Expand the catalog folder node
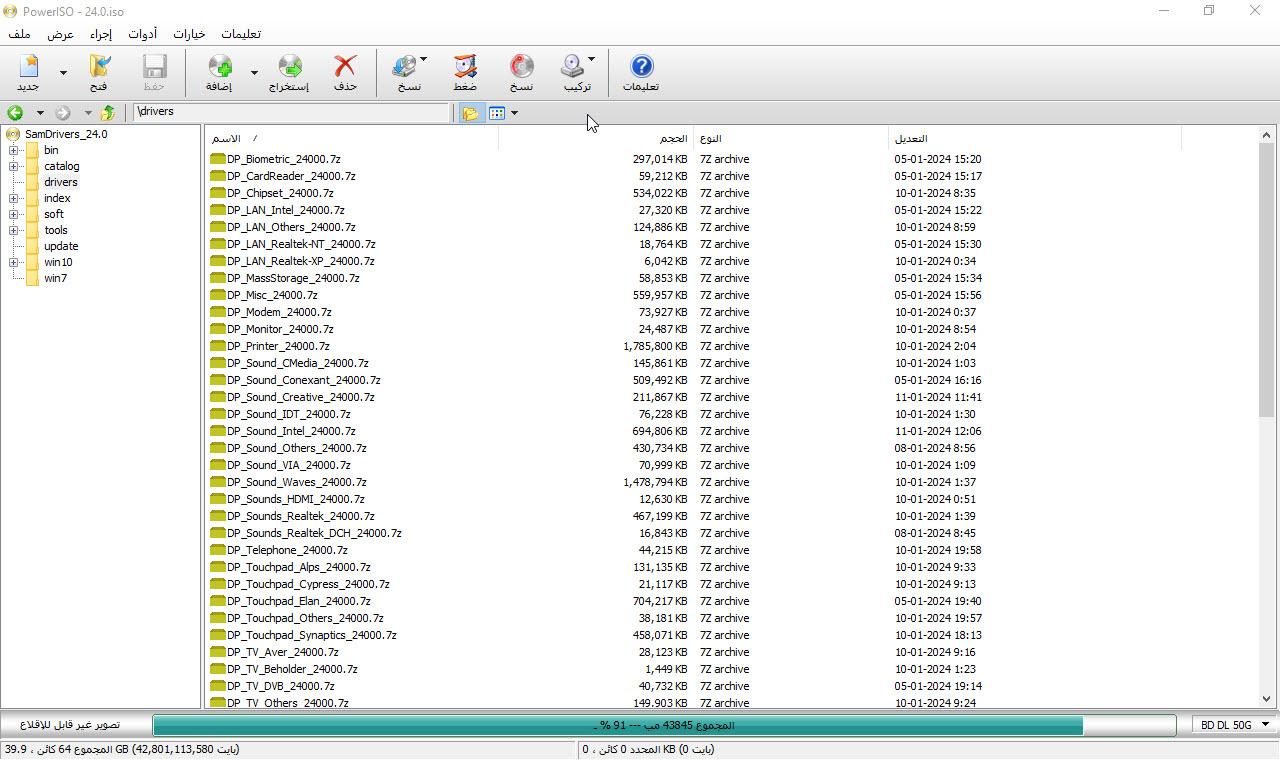The width and height of the screenshot is (1280, 760). 14,166
